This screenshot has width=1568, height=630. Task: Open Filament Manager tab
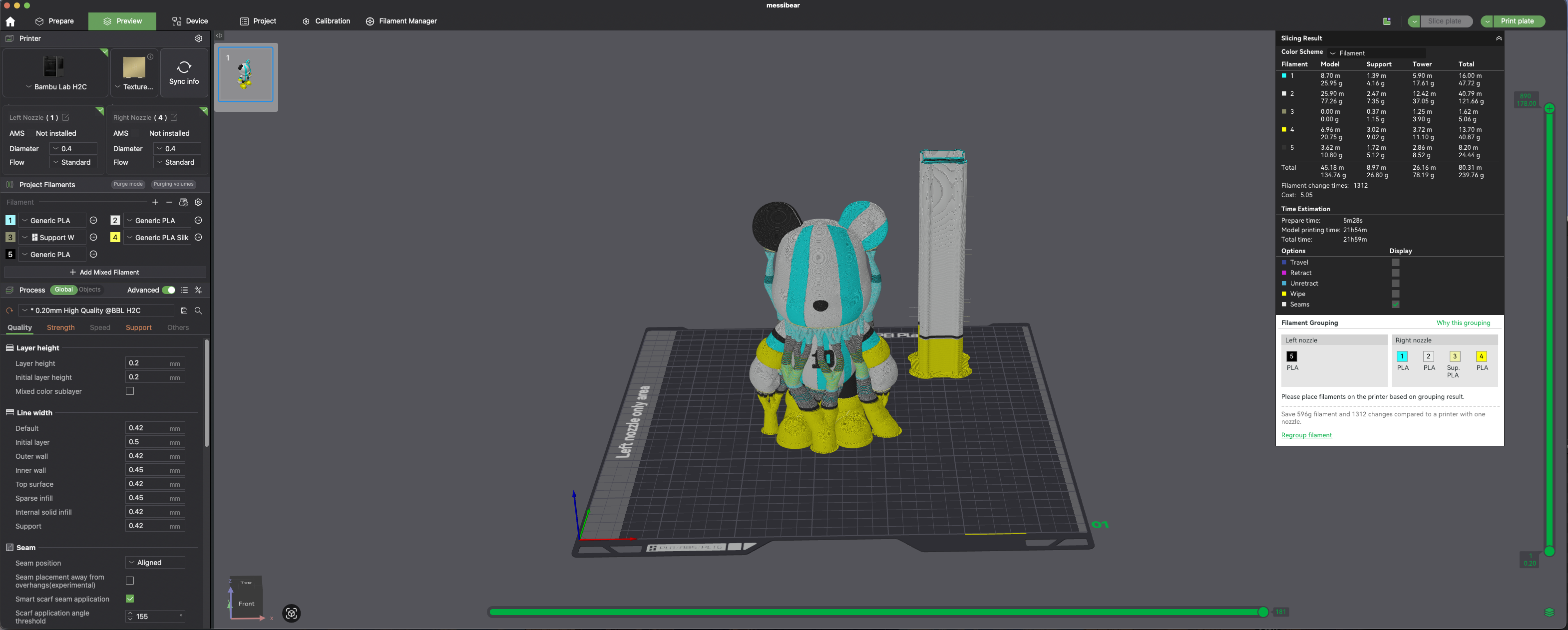[x=401, y=21]
